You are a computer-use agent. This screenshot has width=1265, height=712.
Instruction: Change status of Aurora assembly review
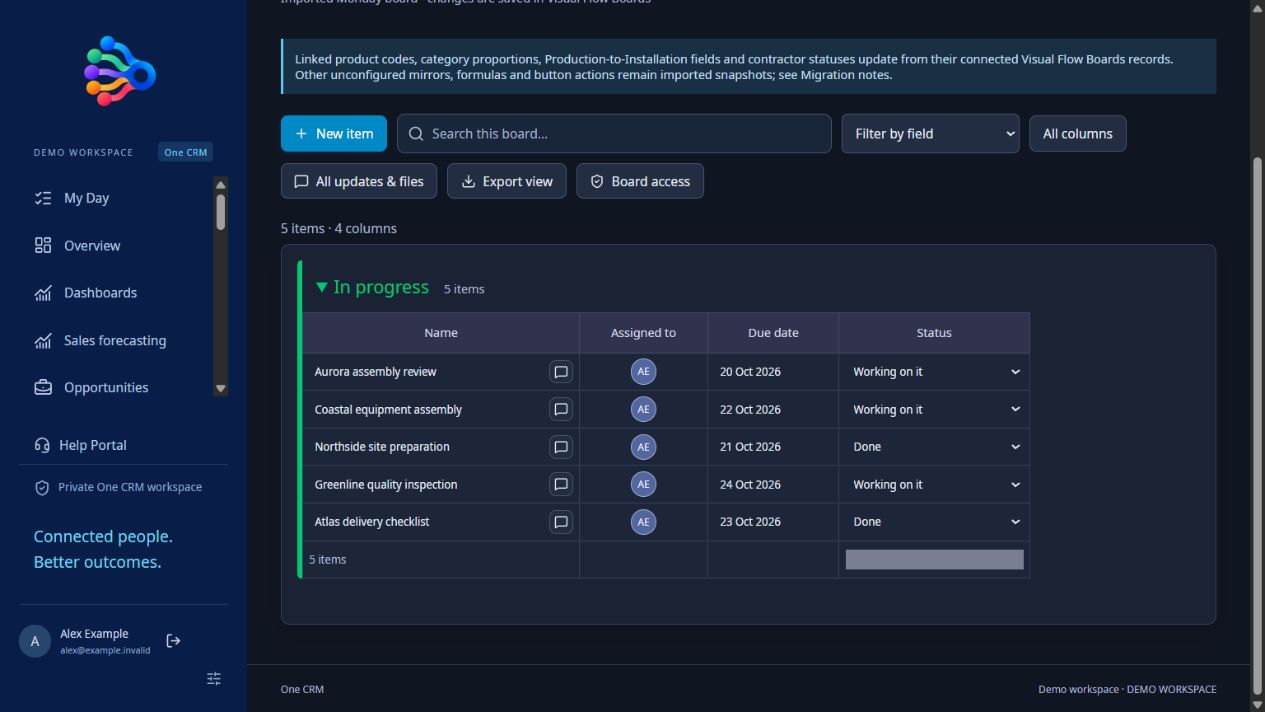click(934, 372)
